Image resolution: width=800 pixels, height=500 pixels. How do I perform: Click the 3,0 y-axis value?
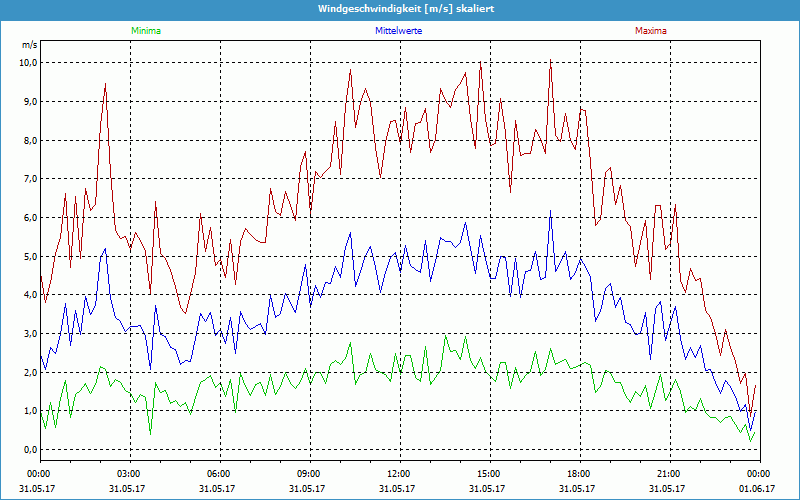coord(31,333)
